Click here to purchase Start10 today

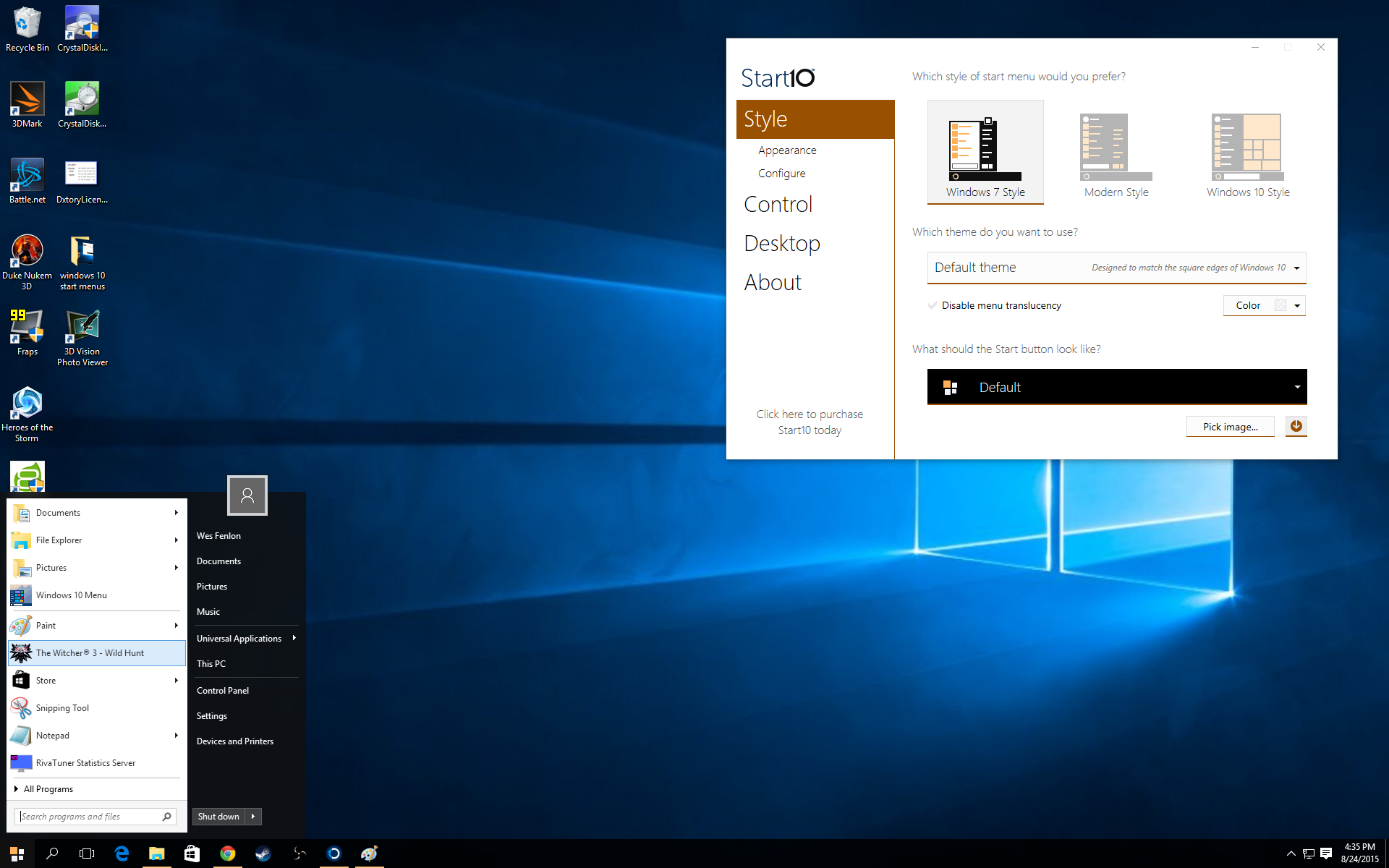(x=809, y=422)
